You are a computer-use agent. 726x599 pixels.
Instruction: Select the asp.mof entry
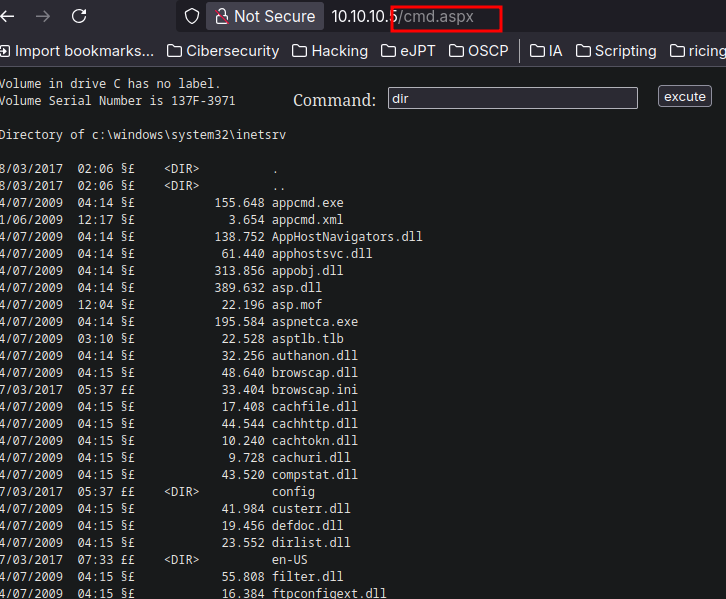point(297,305)
